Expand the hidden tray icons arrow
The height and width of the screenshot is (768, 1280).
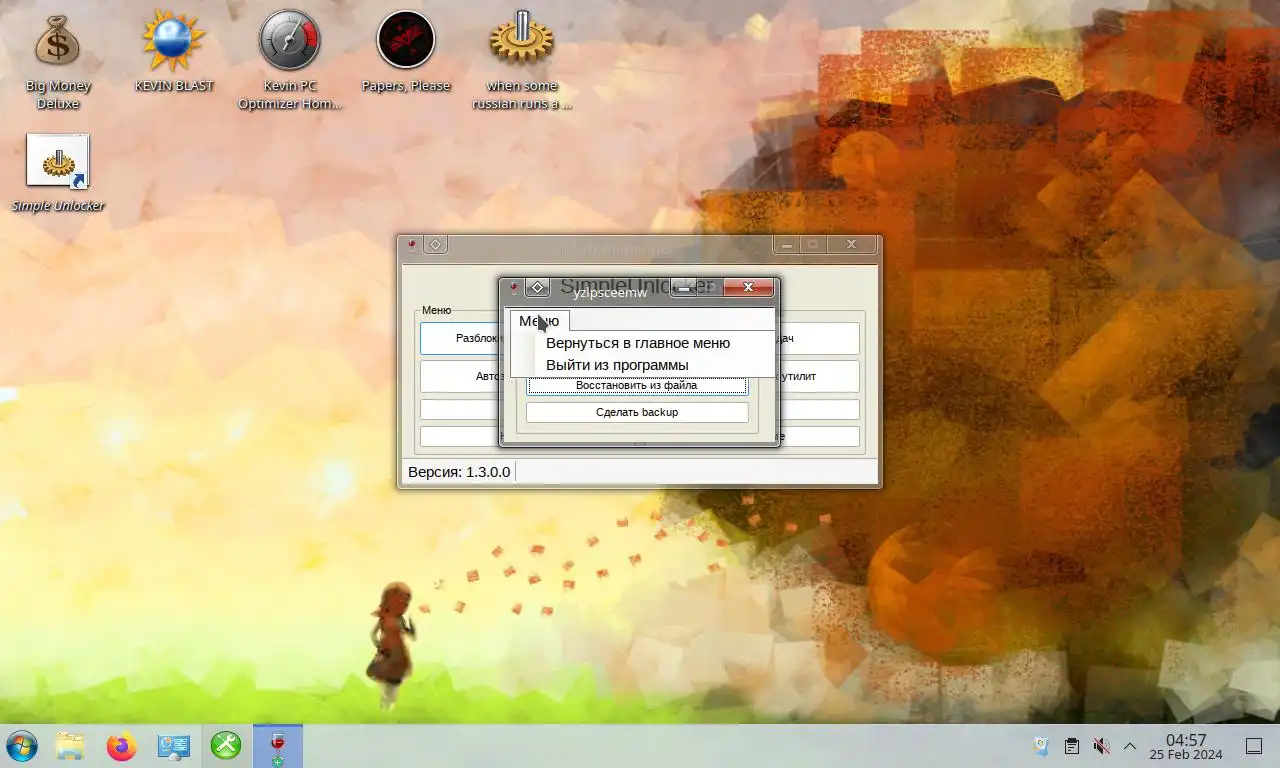[1130, 746]
